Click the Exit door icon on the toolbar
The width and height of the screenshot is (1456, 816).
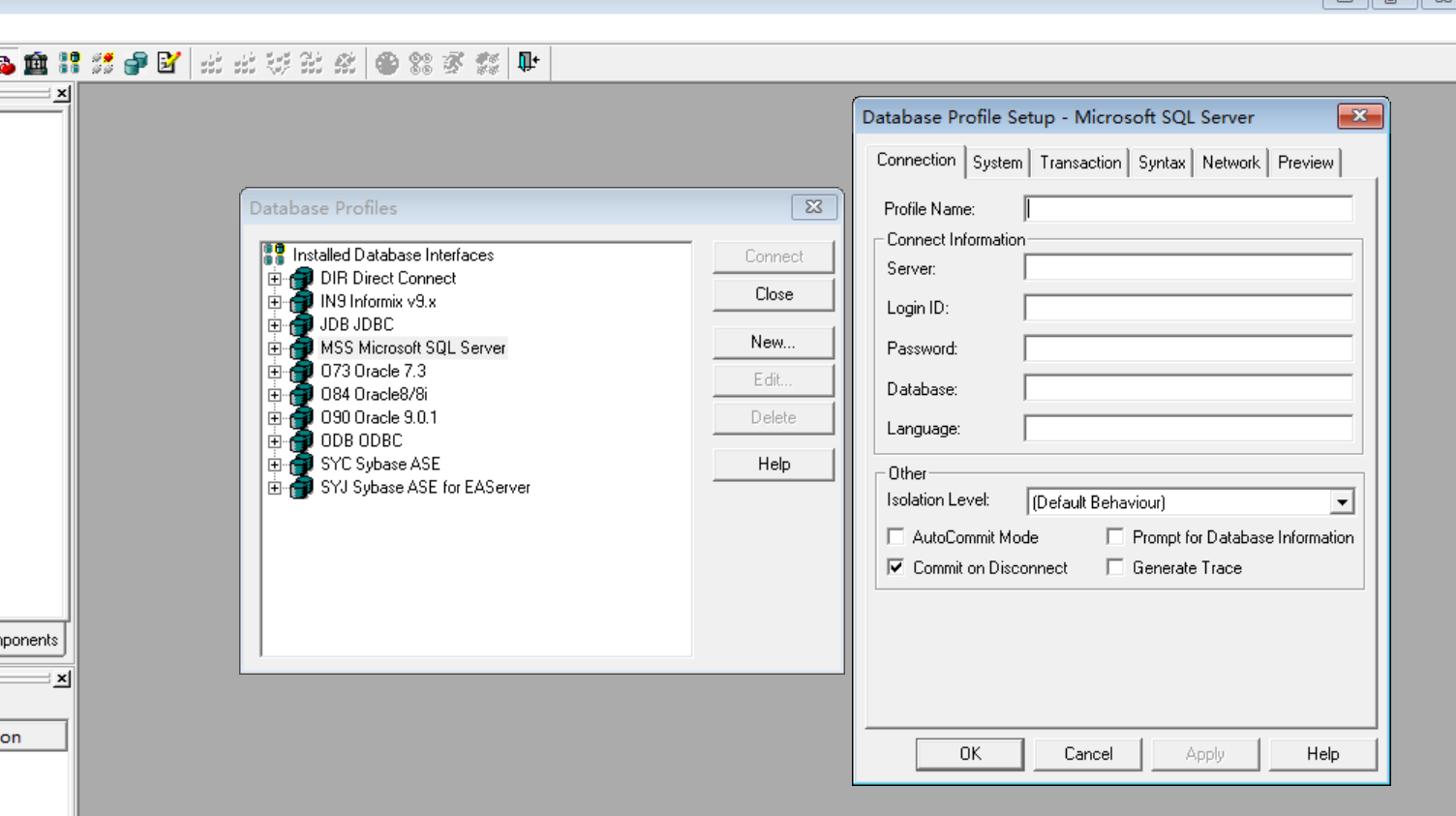coord(527,63)
